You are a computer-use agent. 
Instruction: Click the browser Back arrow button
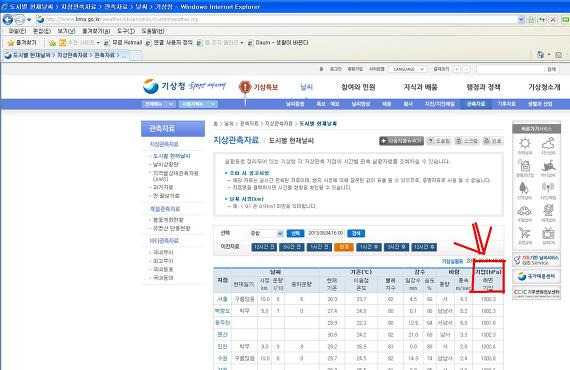pyautogui.click(x=8, y=19)
